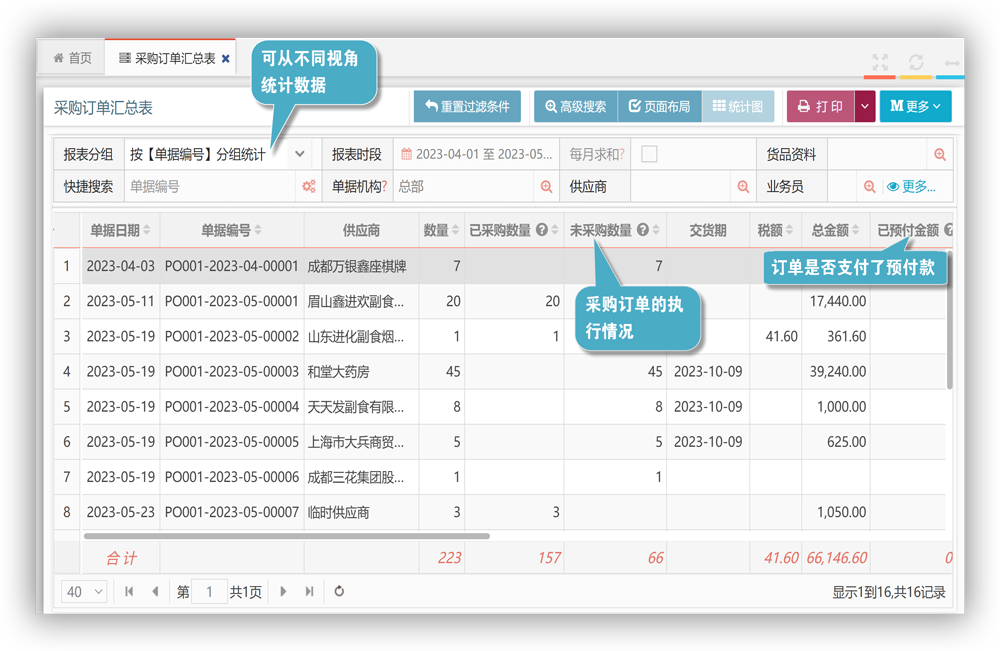The height and width of the screenshot is (651, 1000).
Task: Click the fullscreen expand icon at top right
Action: click(x=880, y=62)
